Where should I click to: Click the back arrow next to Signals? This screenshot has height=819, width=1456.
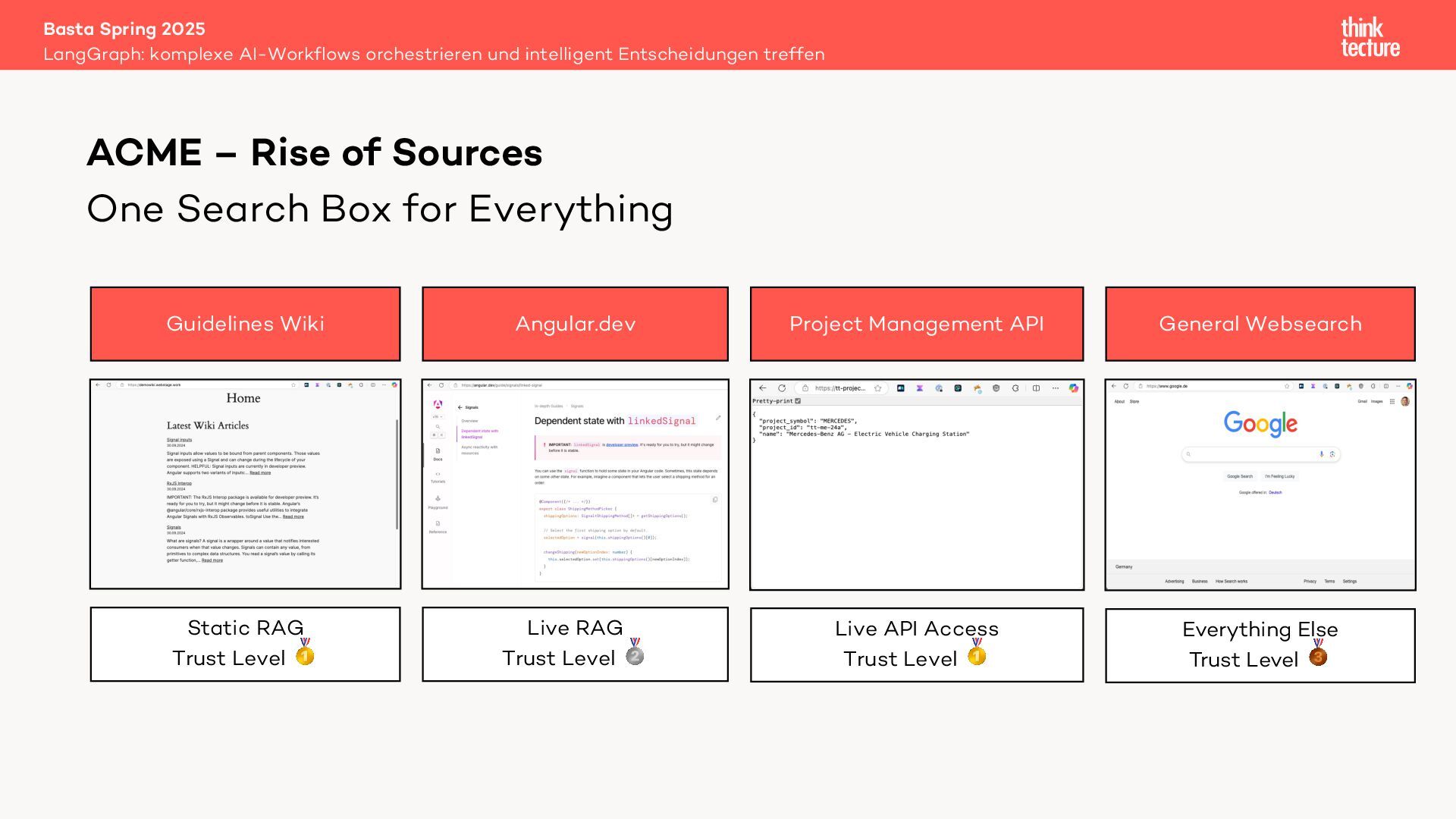[x=460, y=407]
